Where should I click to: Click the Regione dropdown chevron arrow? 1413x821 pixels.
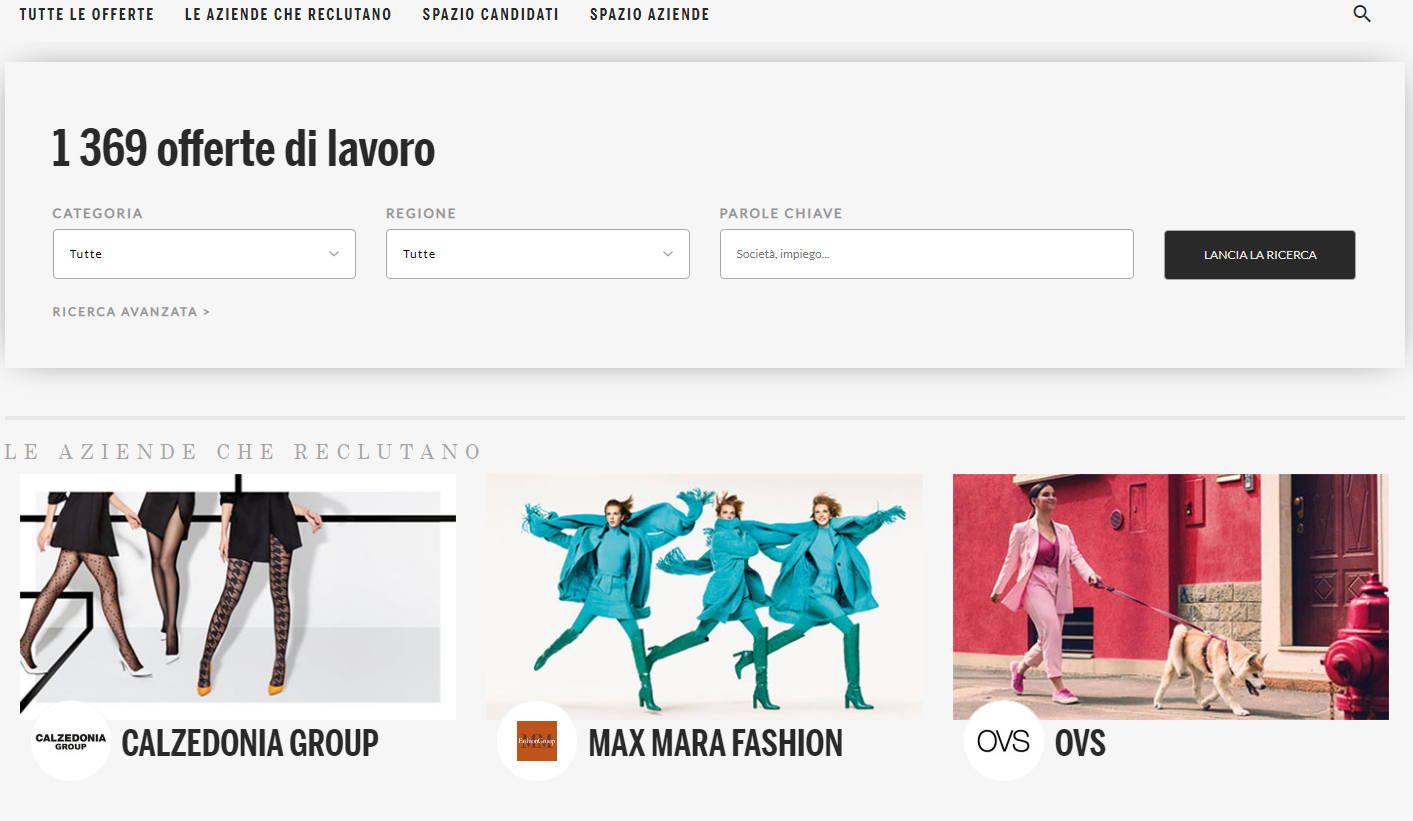(x=668, y=254)
